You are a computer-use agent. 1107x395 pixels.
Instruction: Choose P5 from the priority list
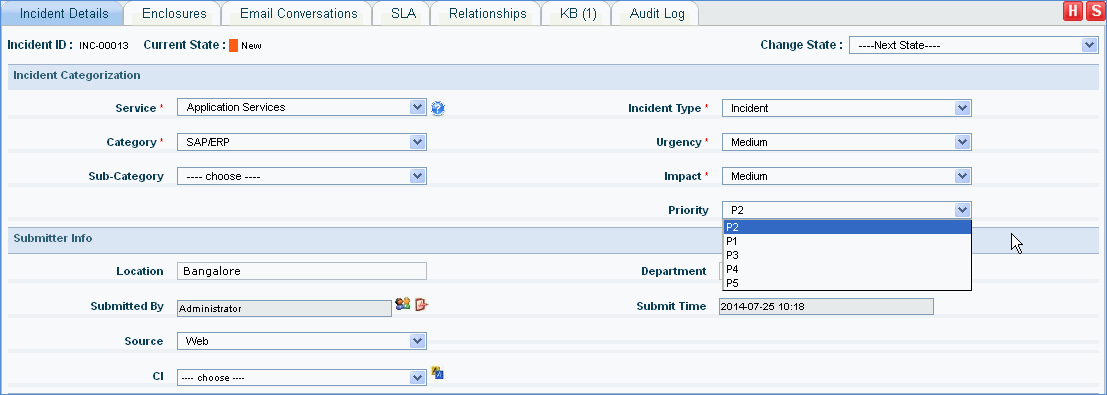pyautogui.click(x=846, y=283)
